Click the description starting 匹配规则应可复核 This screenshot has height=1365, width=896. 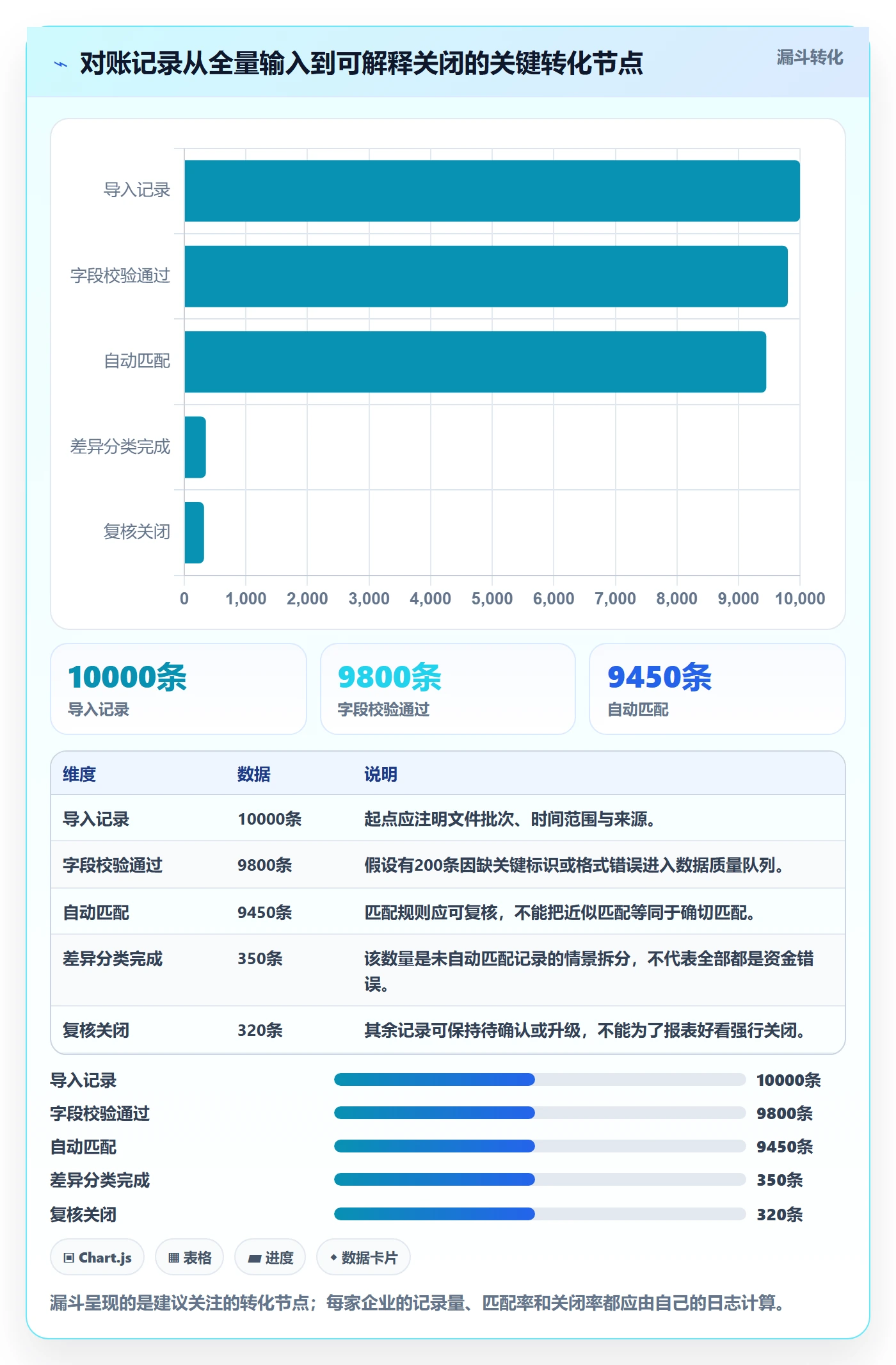tap(560, 912)
